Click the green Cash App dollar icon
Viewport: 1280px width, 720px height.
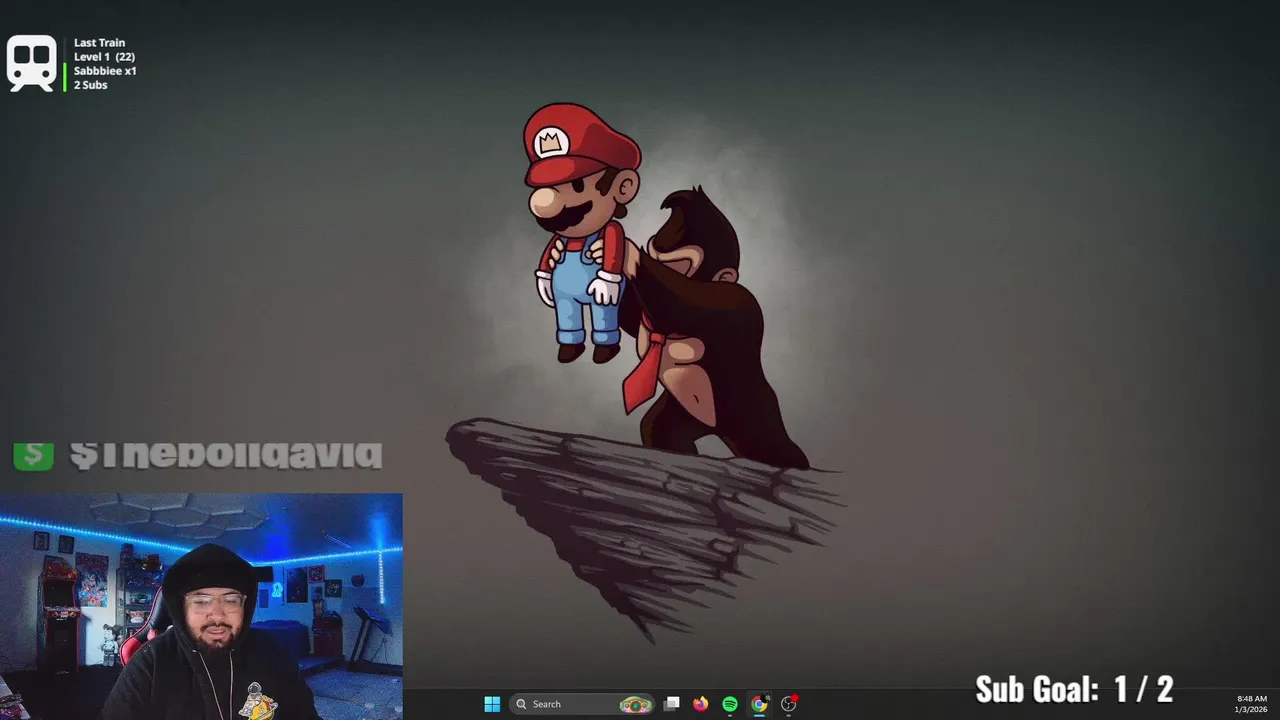pyautogui.click(x=33, y=455)
